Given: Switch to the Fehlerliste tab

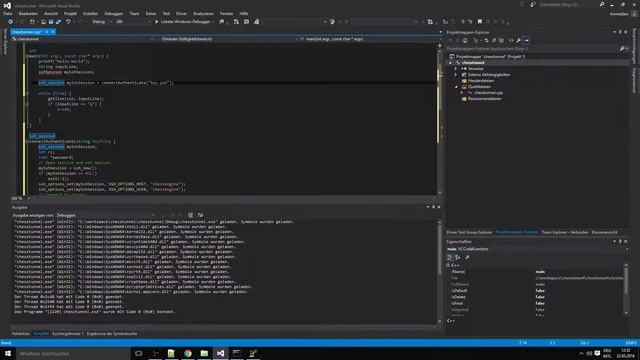Looking at the screenshot, I should click(20, 333).
